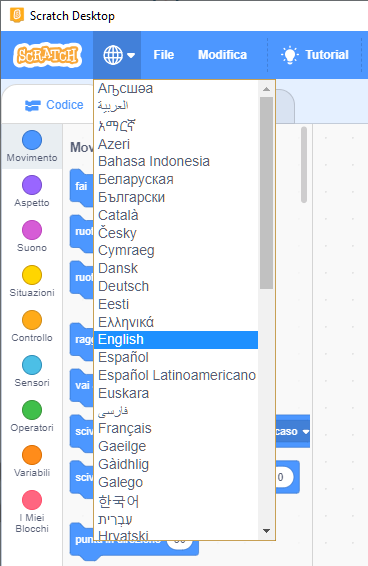Click the Tutorial lightbulb icon
The width and height of the screenshot is (368, 566).
(290, 55)
